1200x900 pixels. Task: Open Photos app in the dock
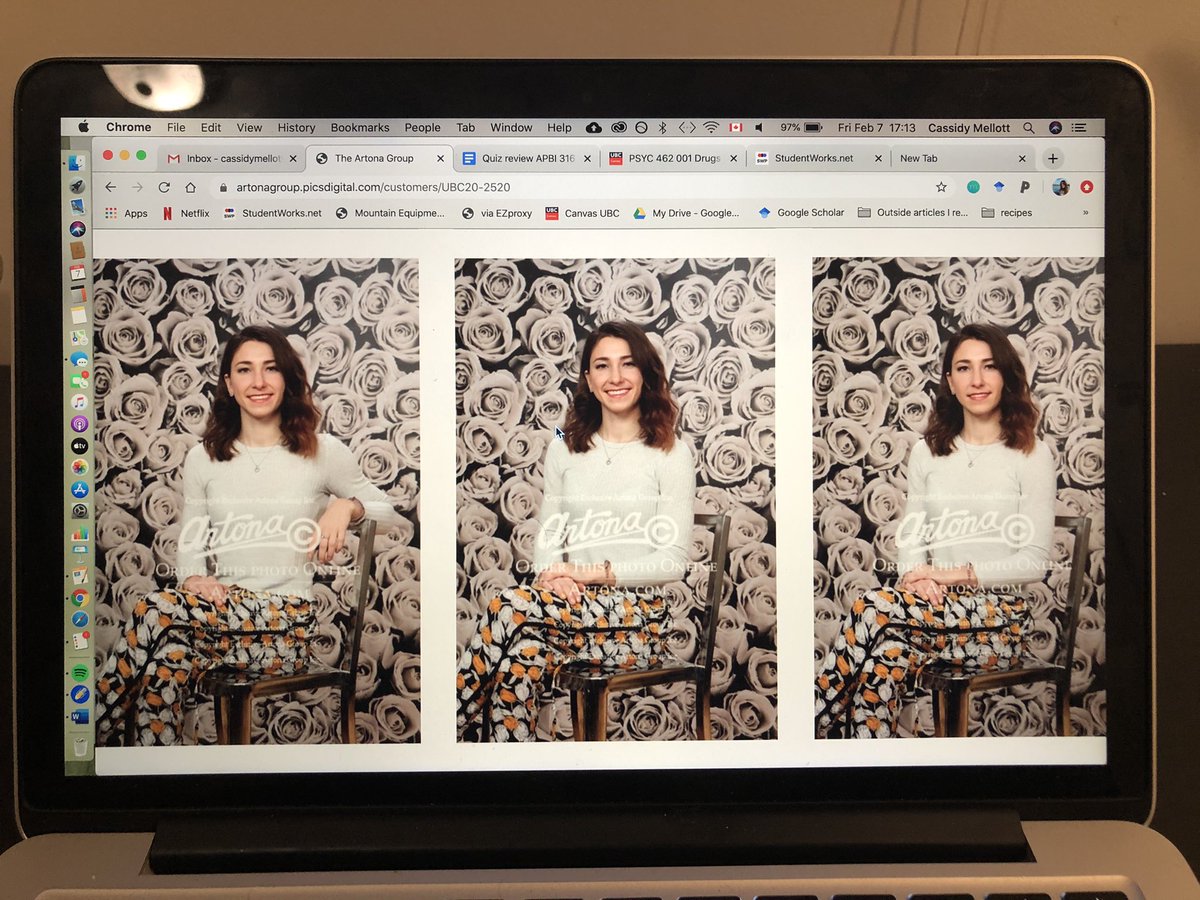tap(79, 467)
